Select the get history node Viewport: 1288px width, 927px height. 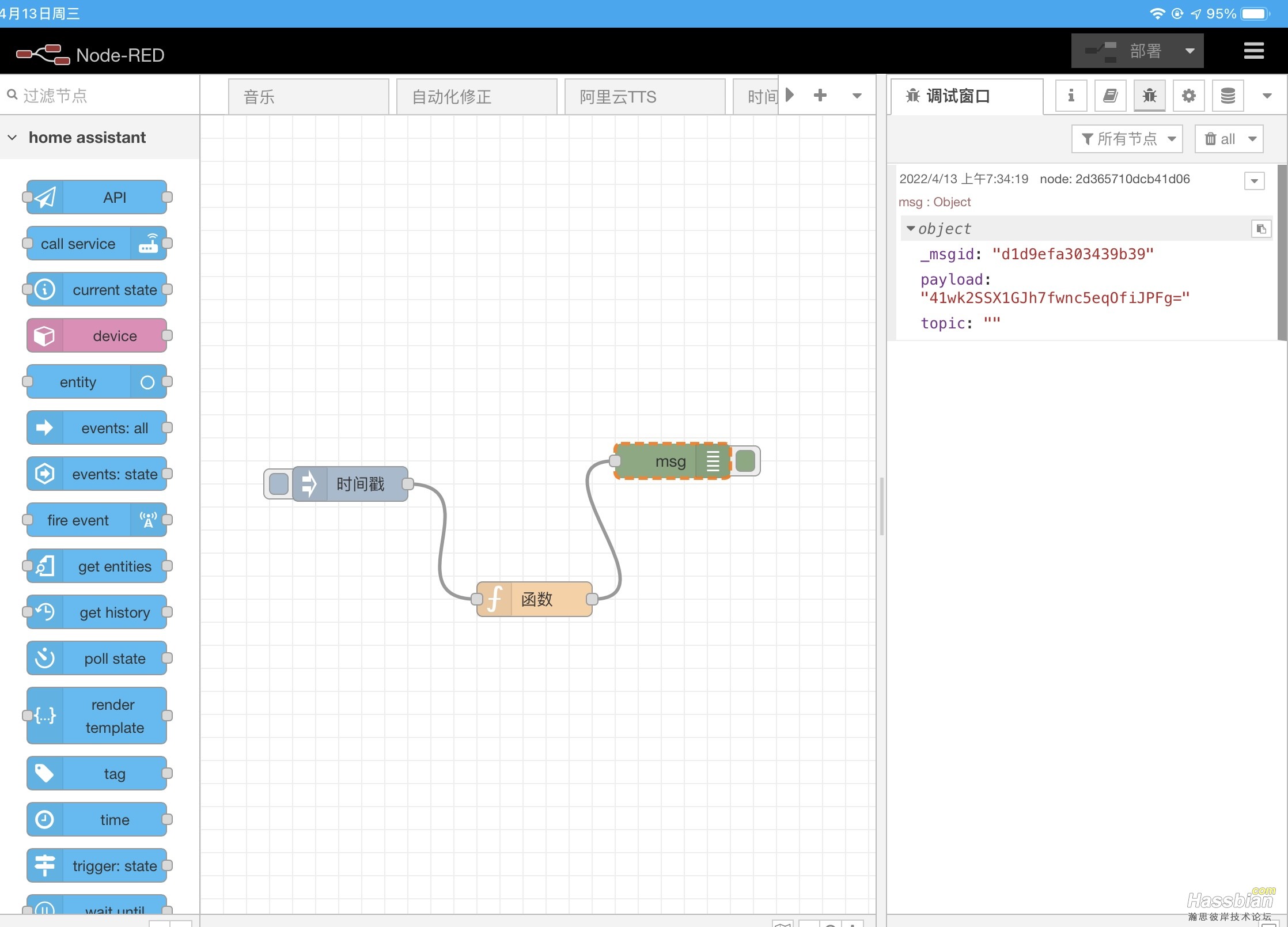[97, 612]
